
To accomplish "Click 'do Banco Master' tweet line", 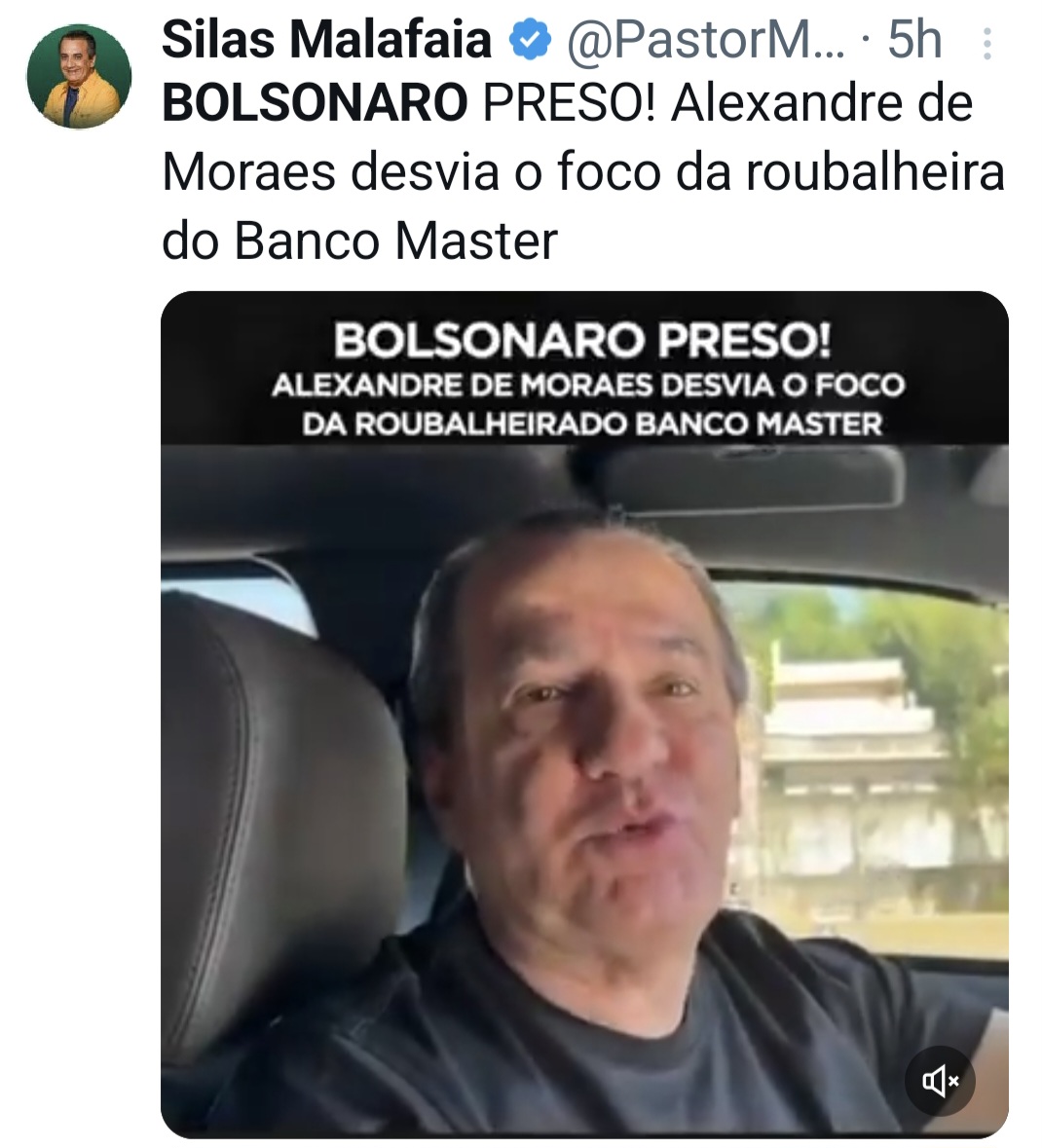I will [x=359, y=241].
